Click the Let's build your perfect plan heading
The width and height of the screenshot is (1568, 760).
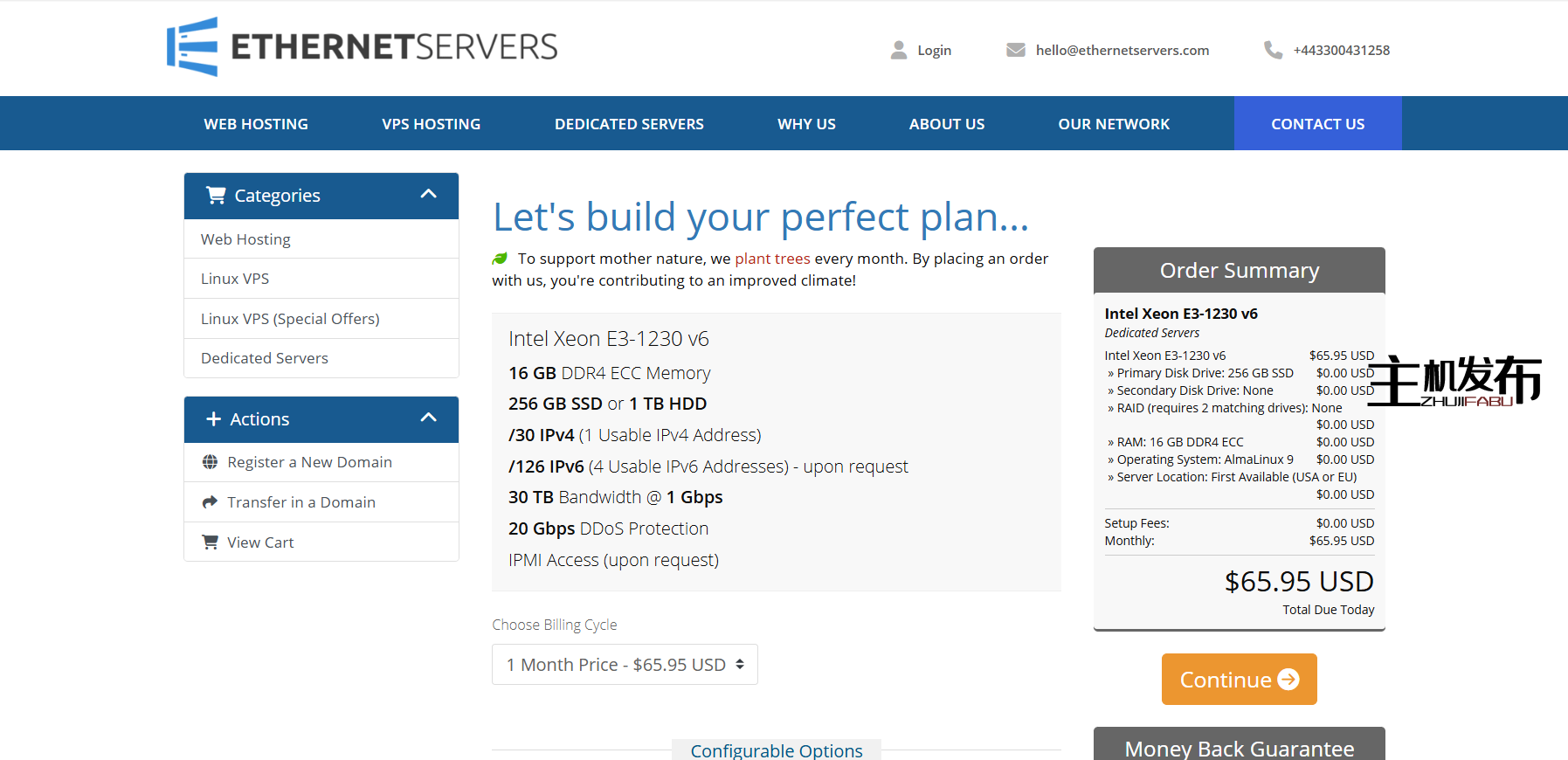(761, 217)
